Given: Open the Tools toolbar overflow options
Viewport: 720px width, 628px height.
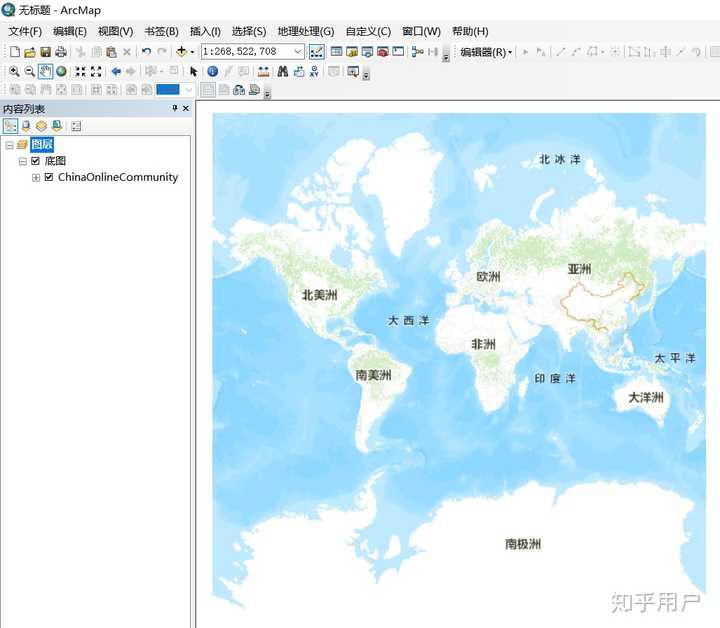Looking at the screenshot, I should [366, 75].
